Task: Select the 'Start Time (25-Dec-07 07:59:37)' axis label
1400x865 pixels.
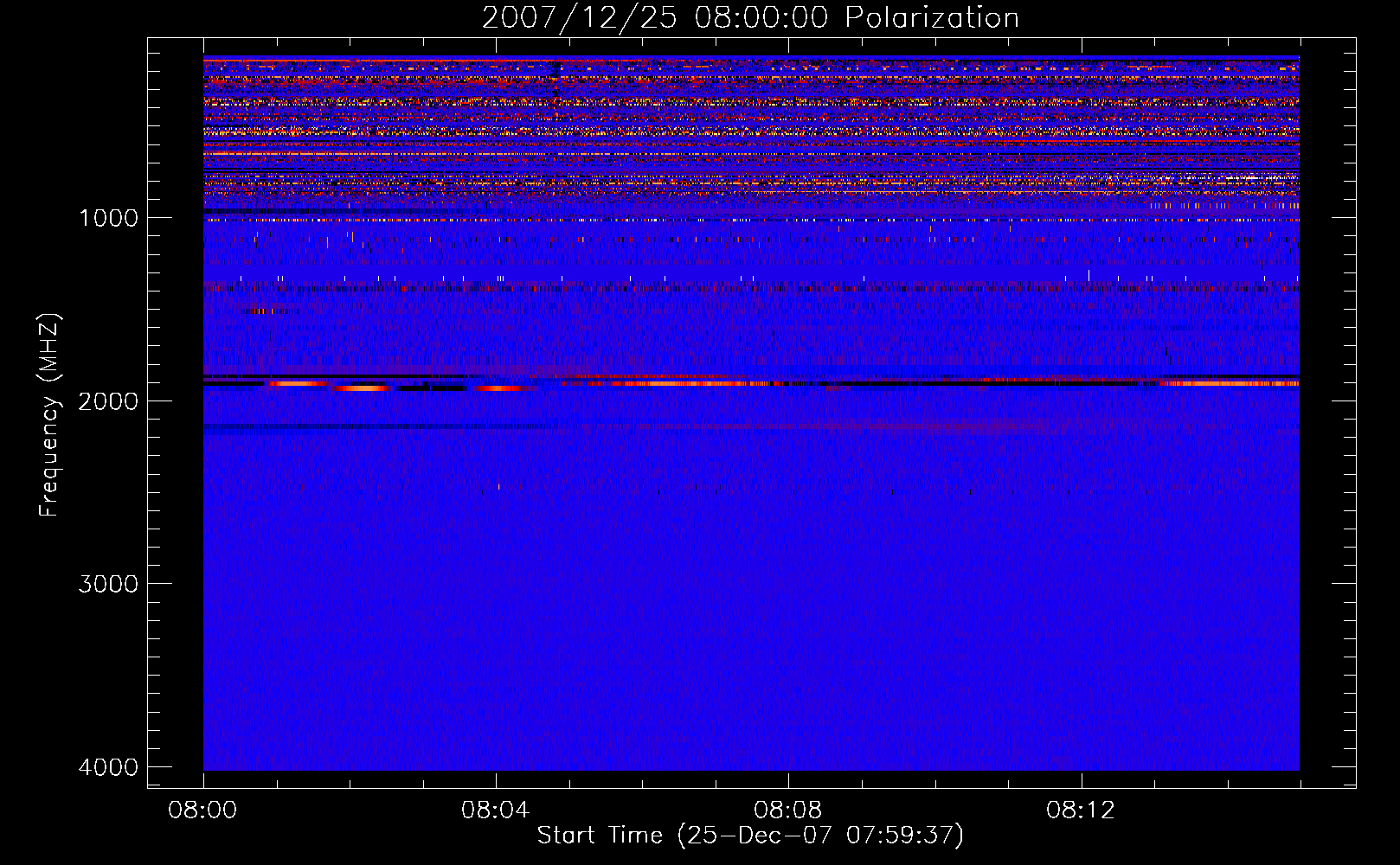Action: 750,836
